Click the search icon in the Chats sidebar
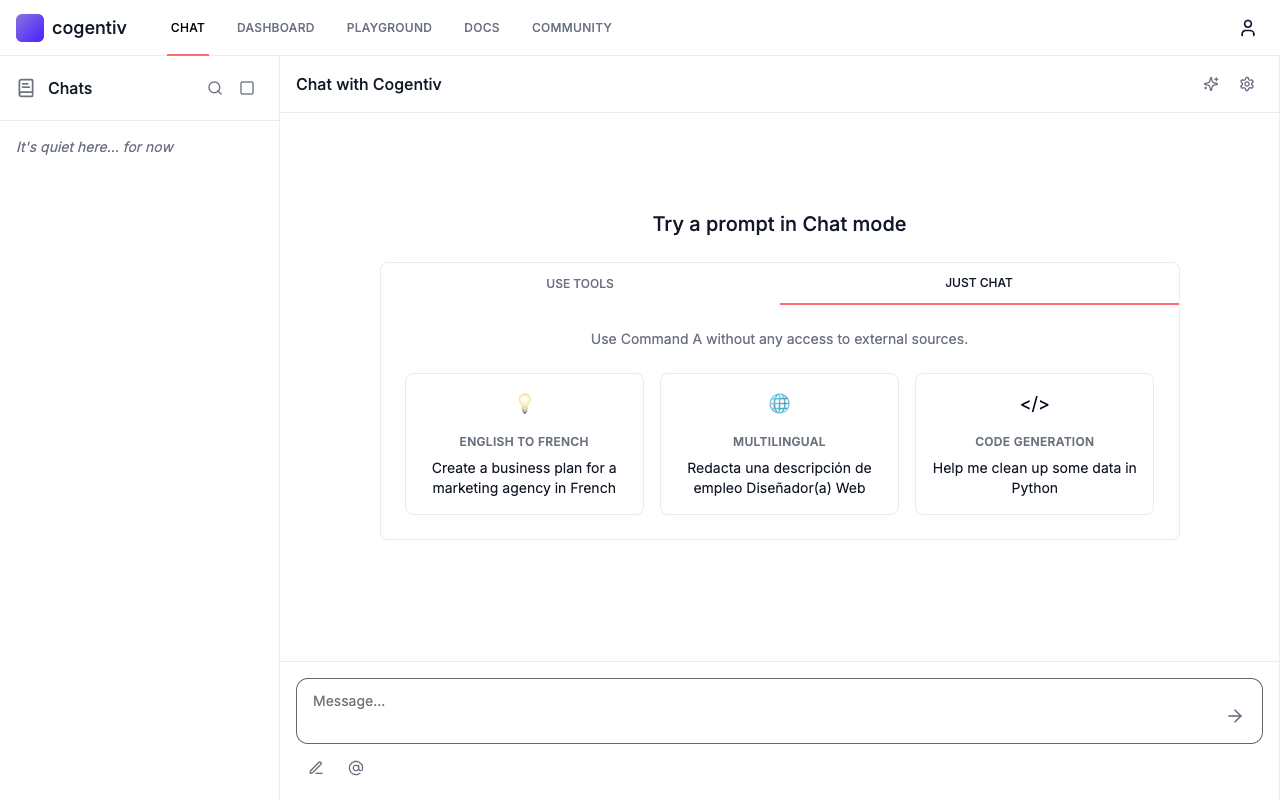 coord(214,88)
